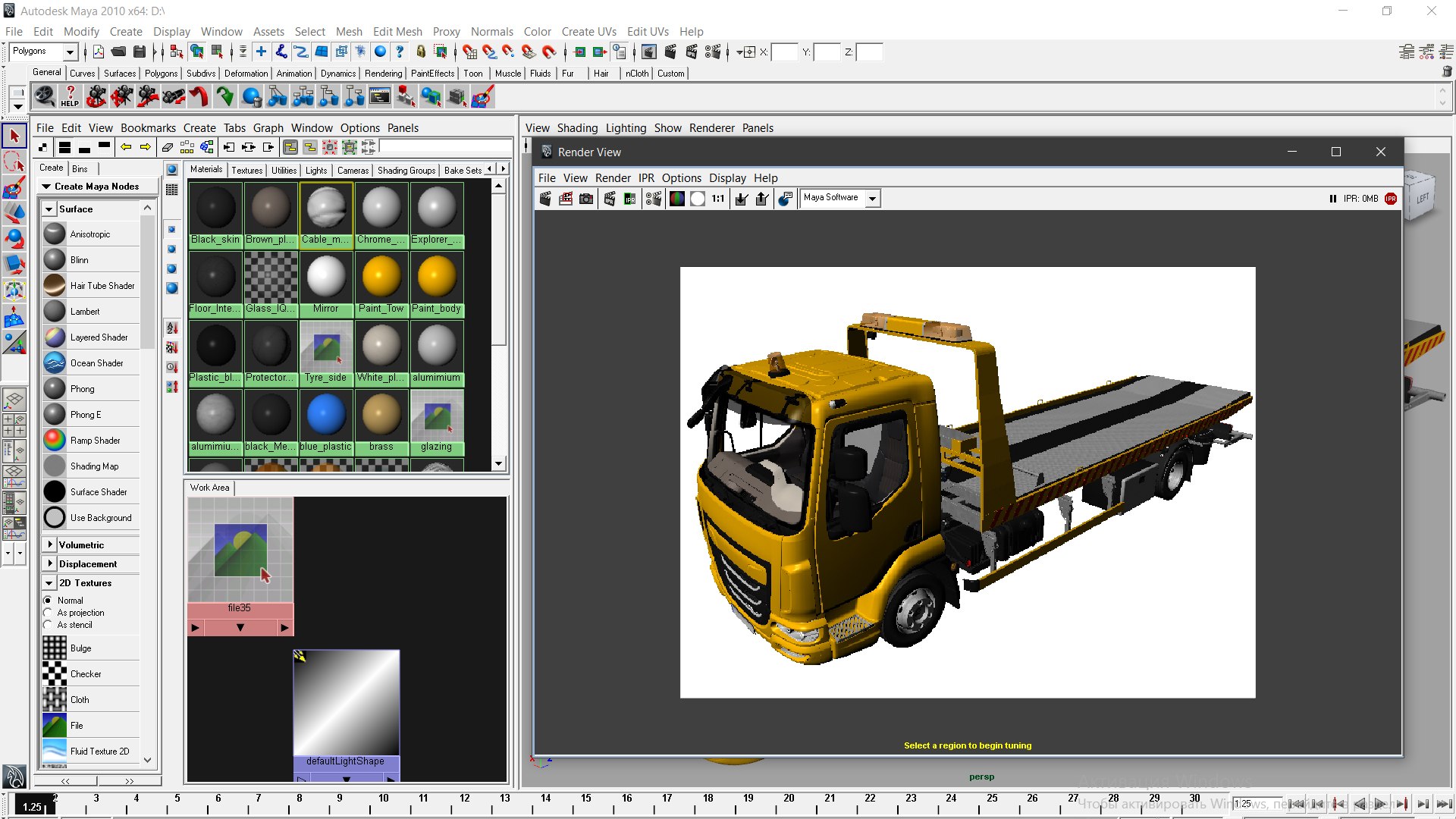Collapse the Surface node category
Image resolution: width=1456 pixels, height=819 pixels.
[49, 209]
